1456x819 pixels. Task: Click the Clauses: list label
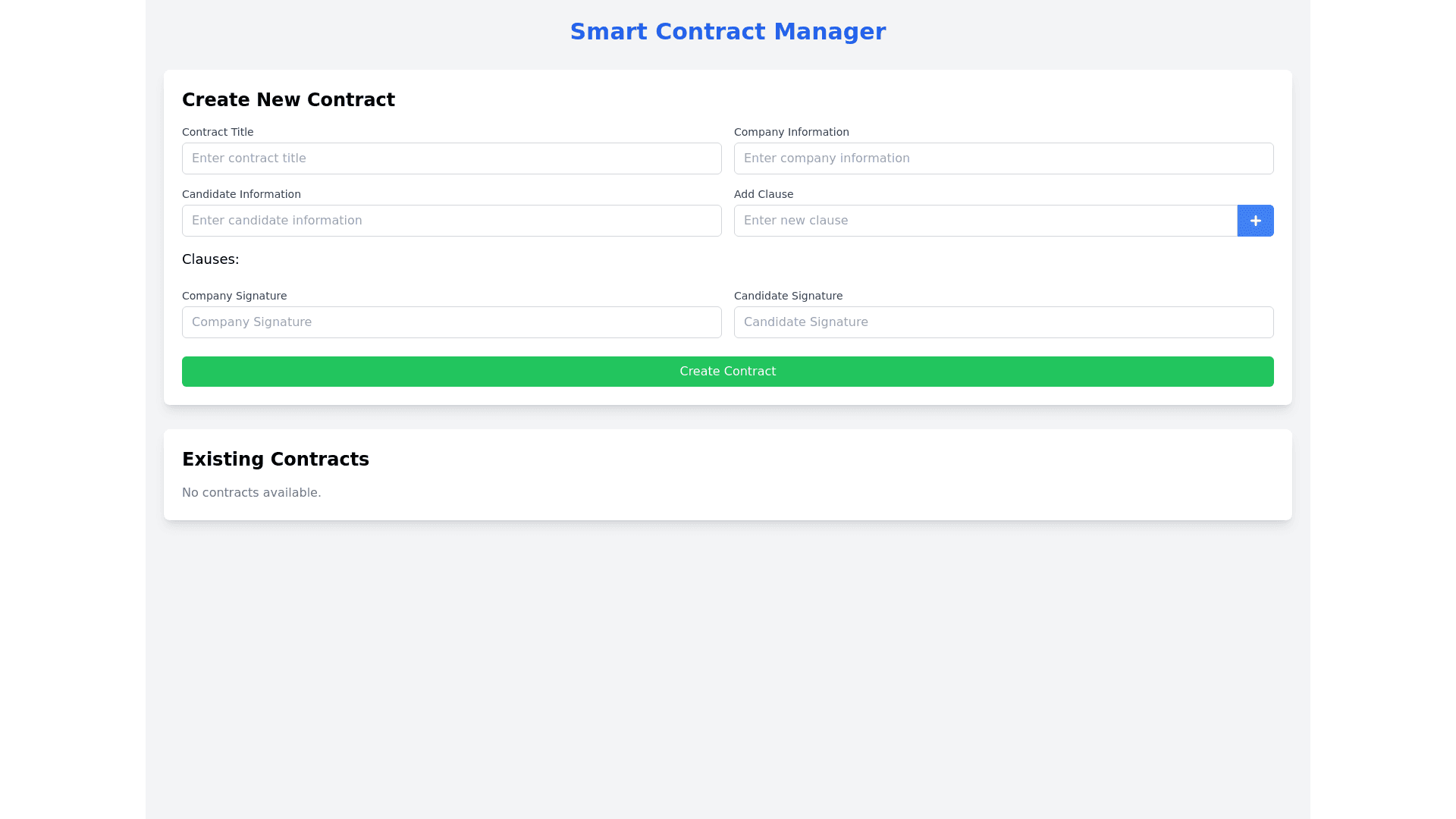[210, 259]
